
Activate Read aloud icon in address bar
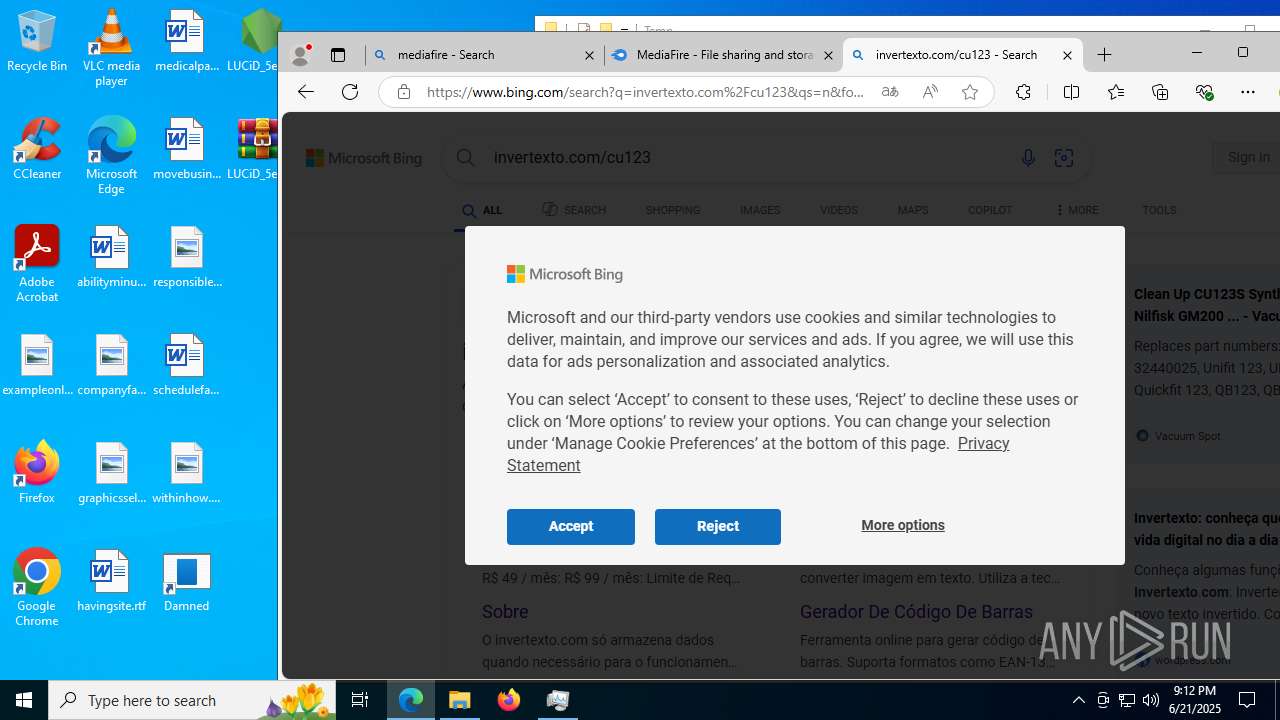pos(930,92)
